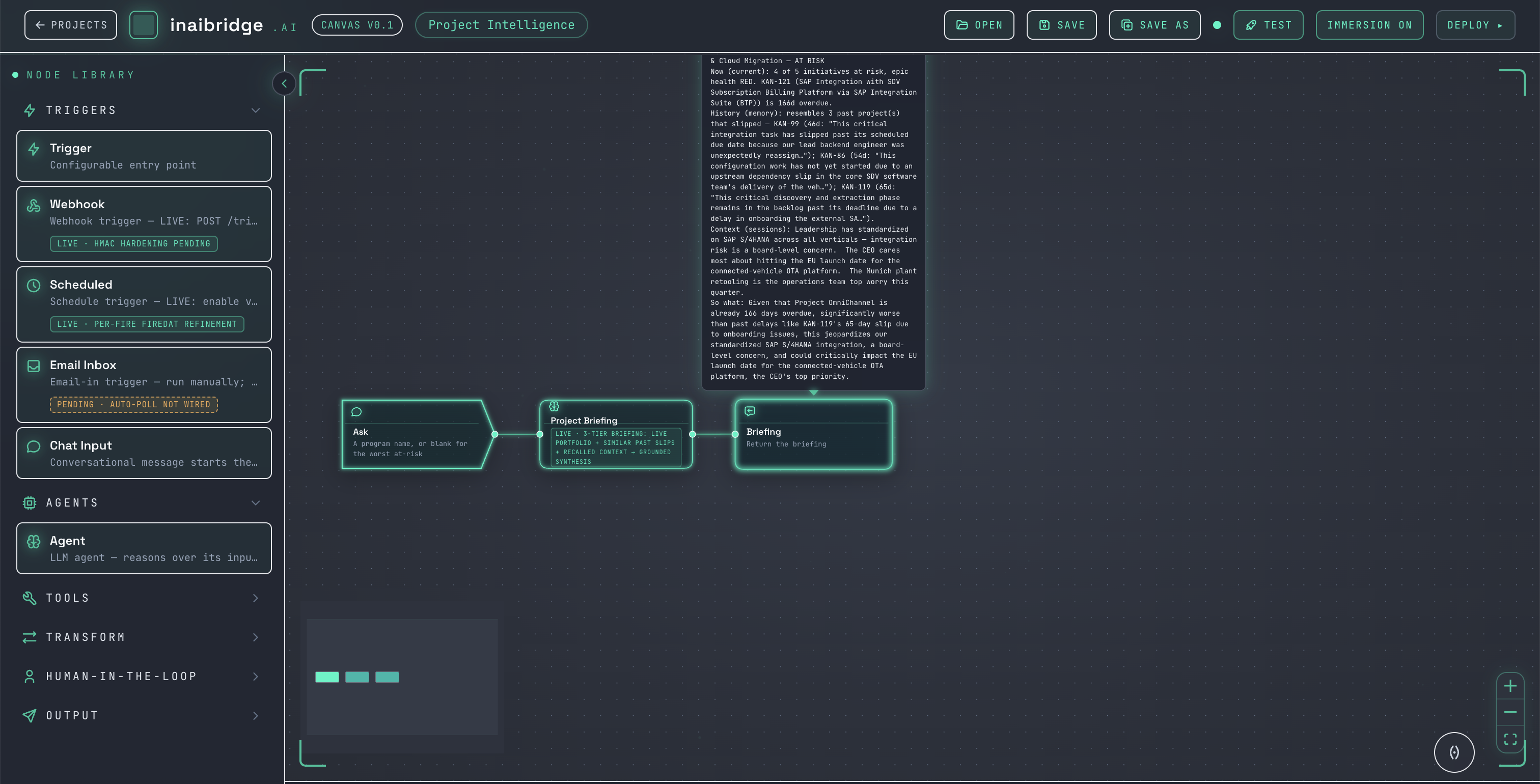Click the Tools wrench icon
This screenshot has width=1540, height=784.
pos(30,598)
